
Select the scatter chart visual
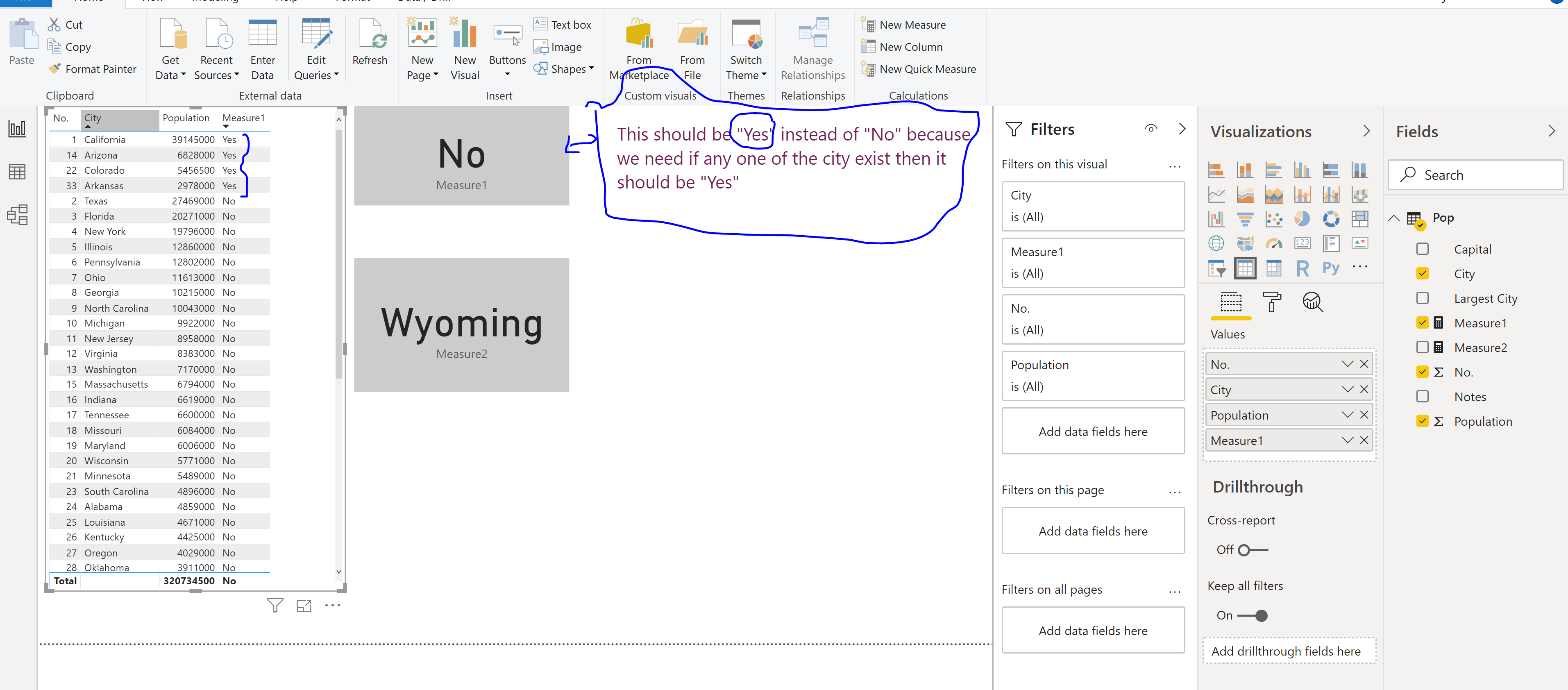pyautogui.click(x=1273, y=219)
